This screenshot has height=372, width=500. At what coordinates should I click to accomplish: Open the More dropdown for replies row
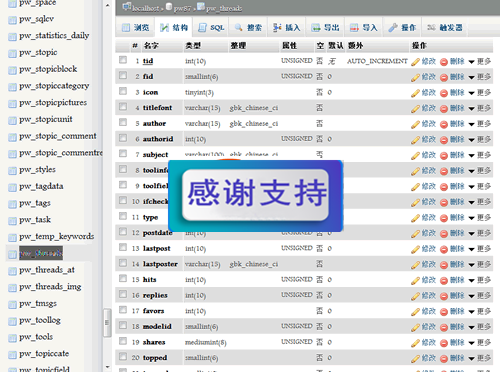[x=480, y=296]
